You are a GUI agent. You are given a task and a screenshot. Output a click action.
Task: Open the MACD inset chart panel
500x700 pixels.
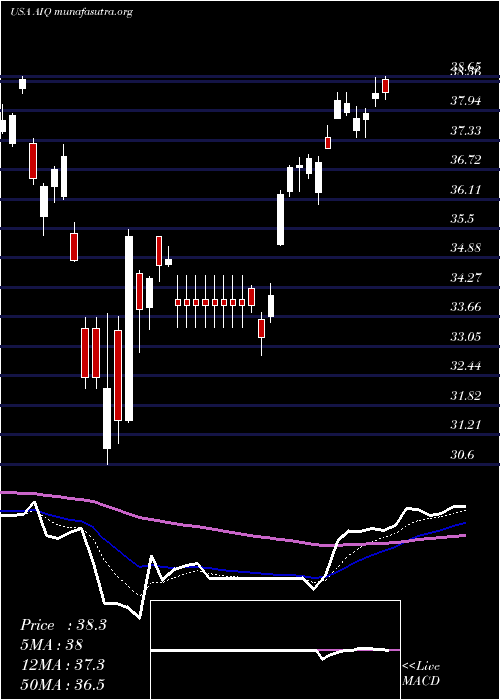pos(275,650)
